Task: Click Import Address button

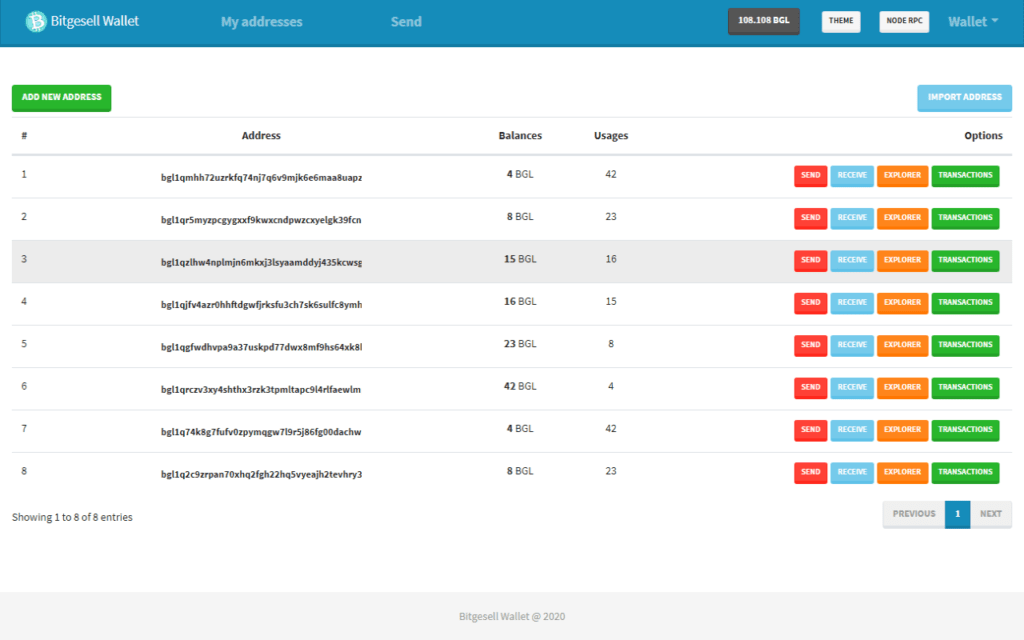Action: [x=964, y=97]
